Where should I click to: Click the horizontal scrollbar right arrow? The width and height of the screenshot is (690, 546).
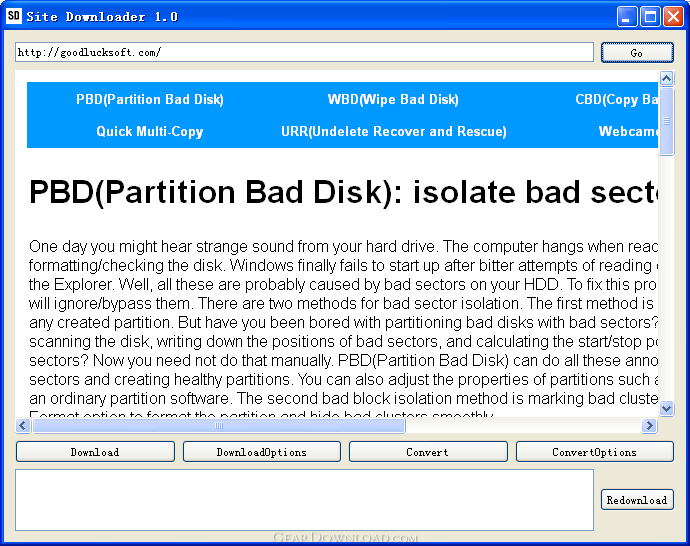click(x=649, y=425)
